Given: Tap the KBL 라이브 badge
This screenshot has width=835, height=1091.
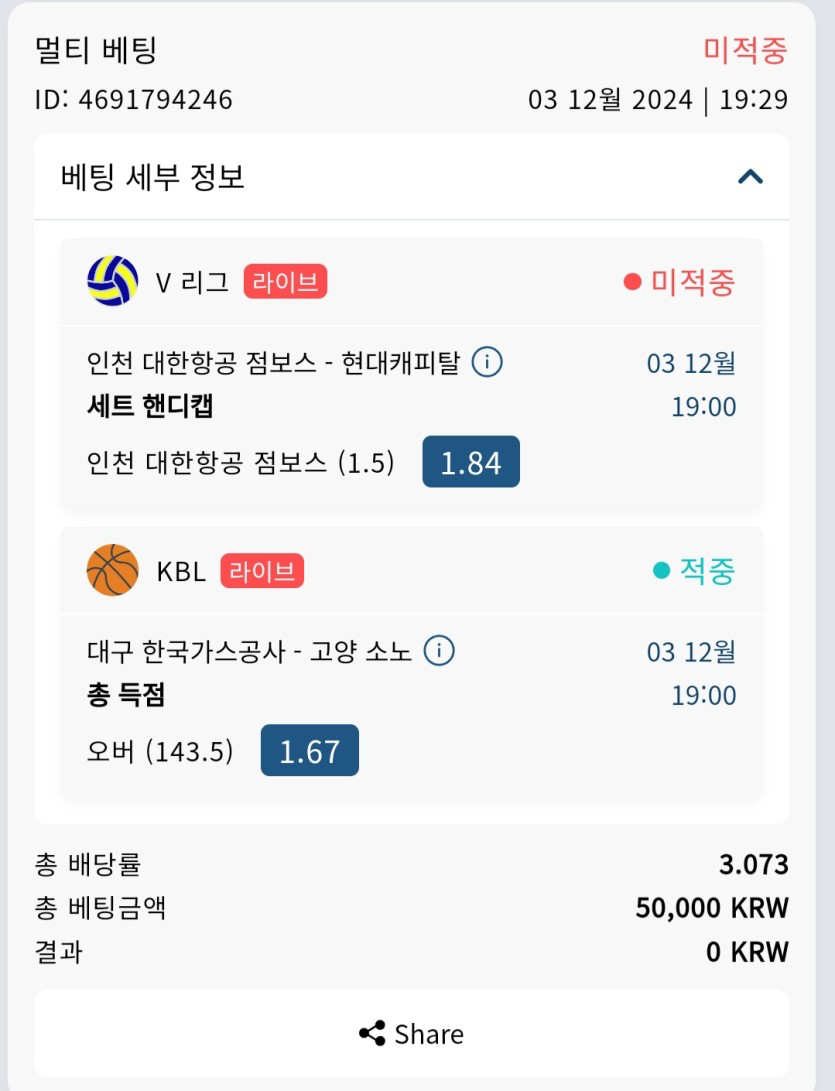Looking at the screenshot, I should point(262,571).
